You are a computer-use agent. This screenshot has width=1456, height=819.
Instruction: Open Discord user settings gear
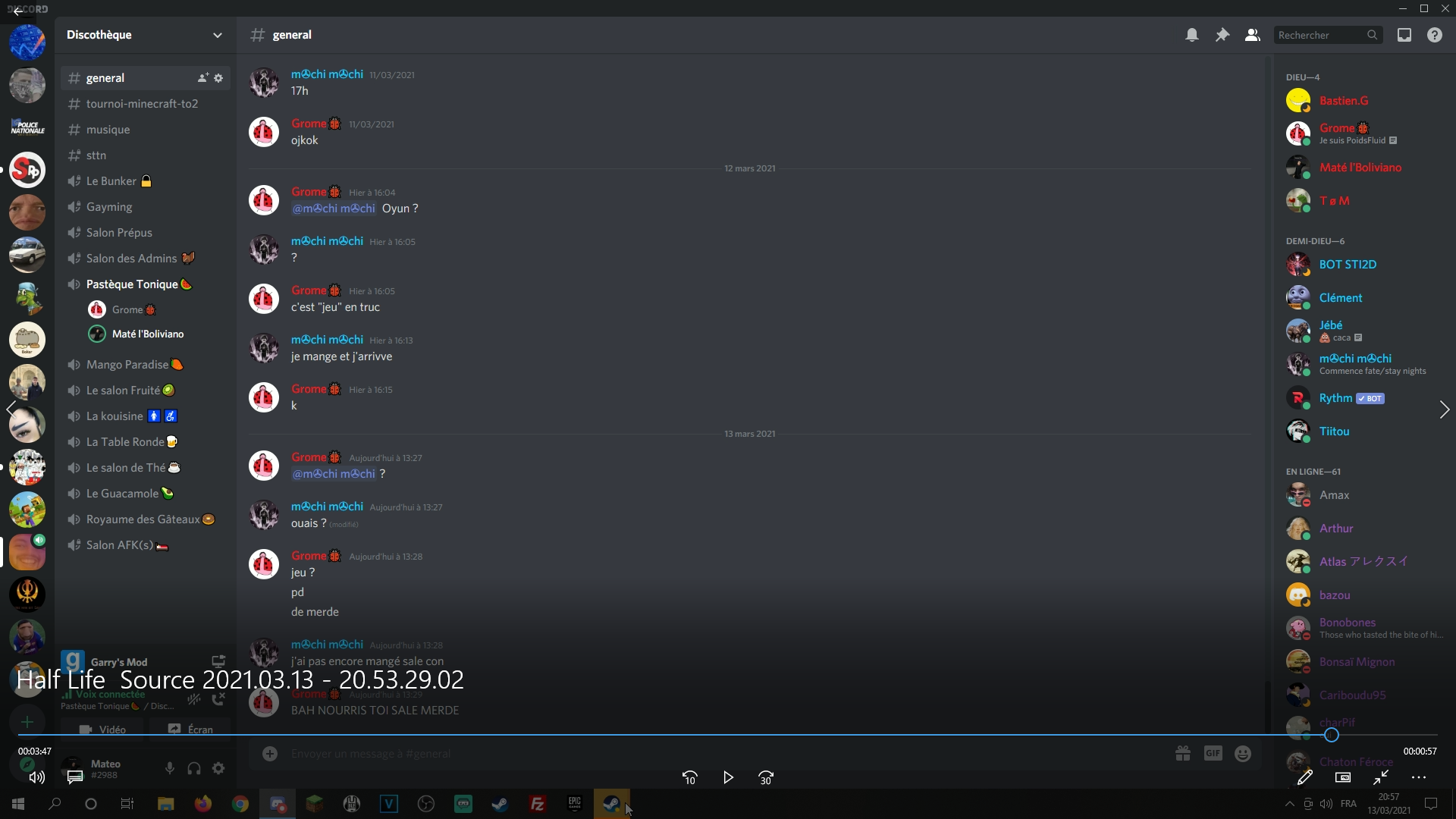(218, 768)
